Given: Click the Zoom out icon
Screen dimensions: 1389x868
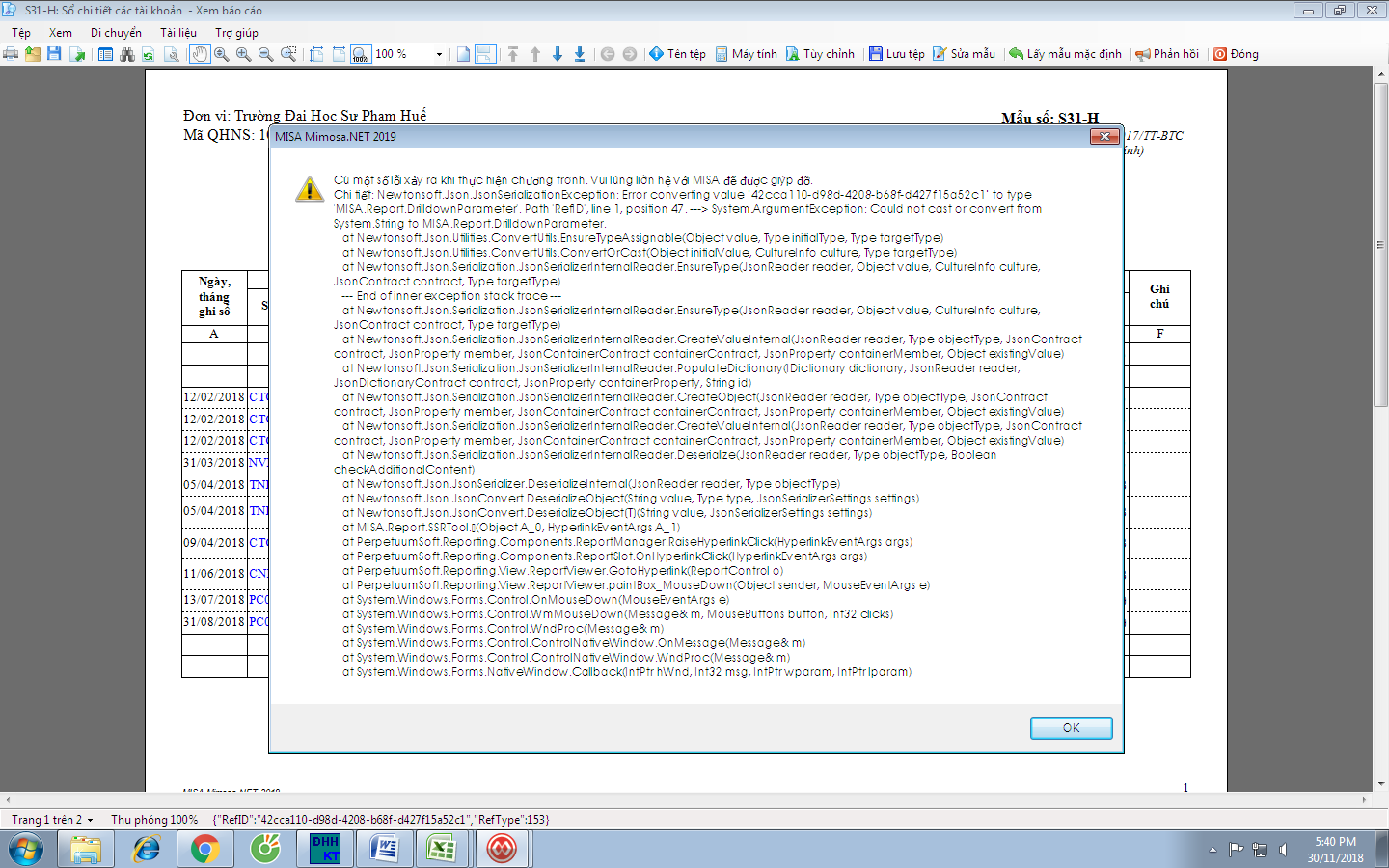Looking at the screenshot, I should [x=266, y=54].
